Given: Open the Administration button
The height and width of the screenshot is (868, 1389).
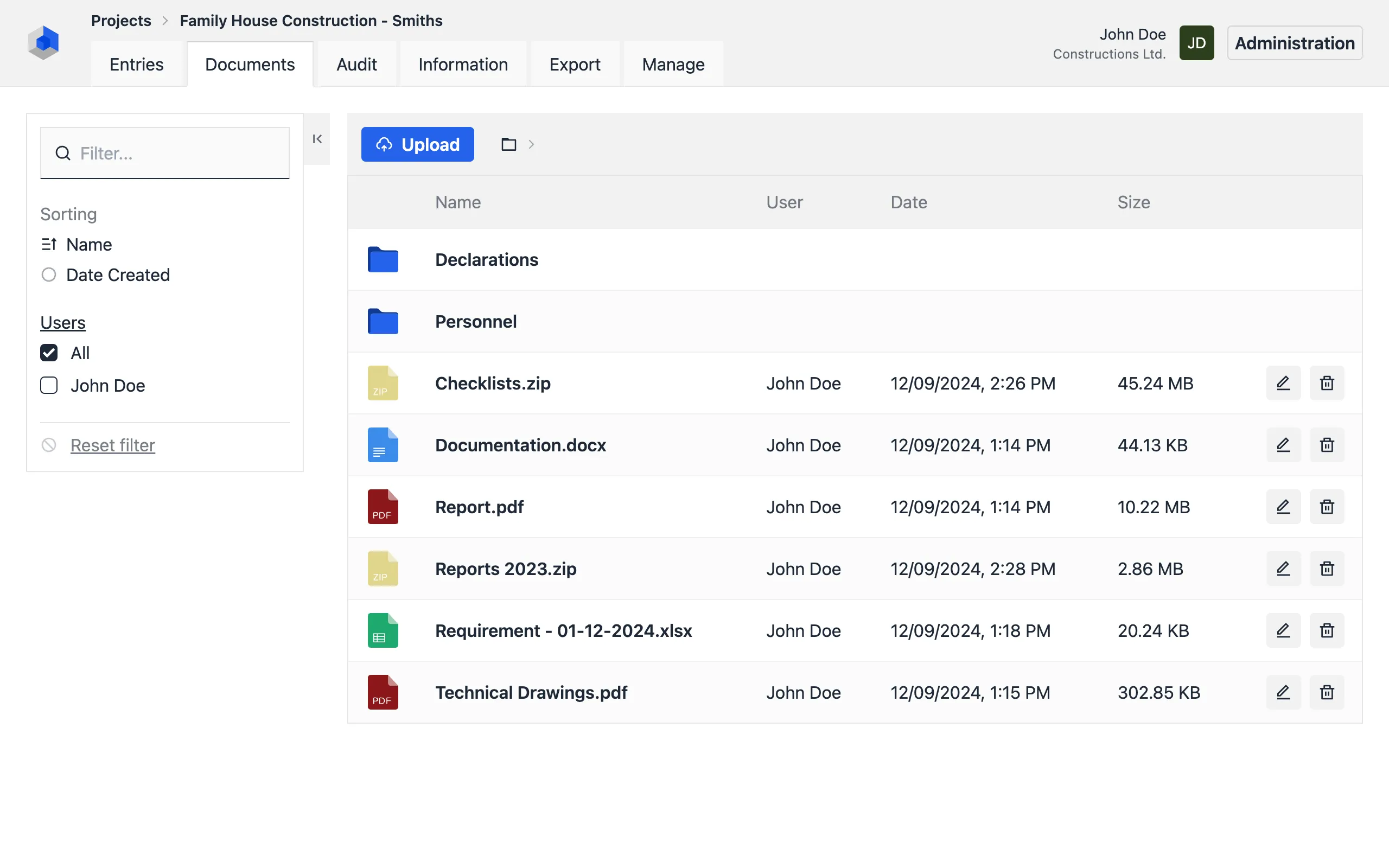Looking at the screenshot, I should pyautogui.click(x=1294, y=43).
